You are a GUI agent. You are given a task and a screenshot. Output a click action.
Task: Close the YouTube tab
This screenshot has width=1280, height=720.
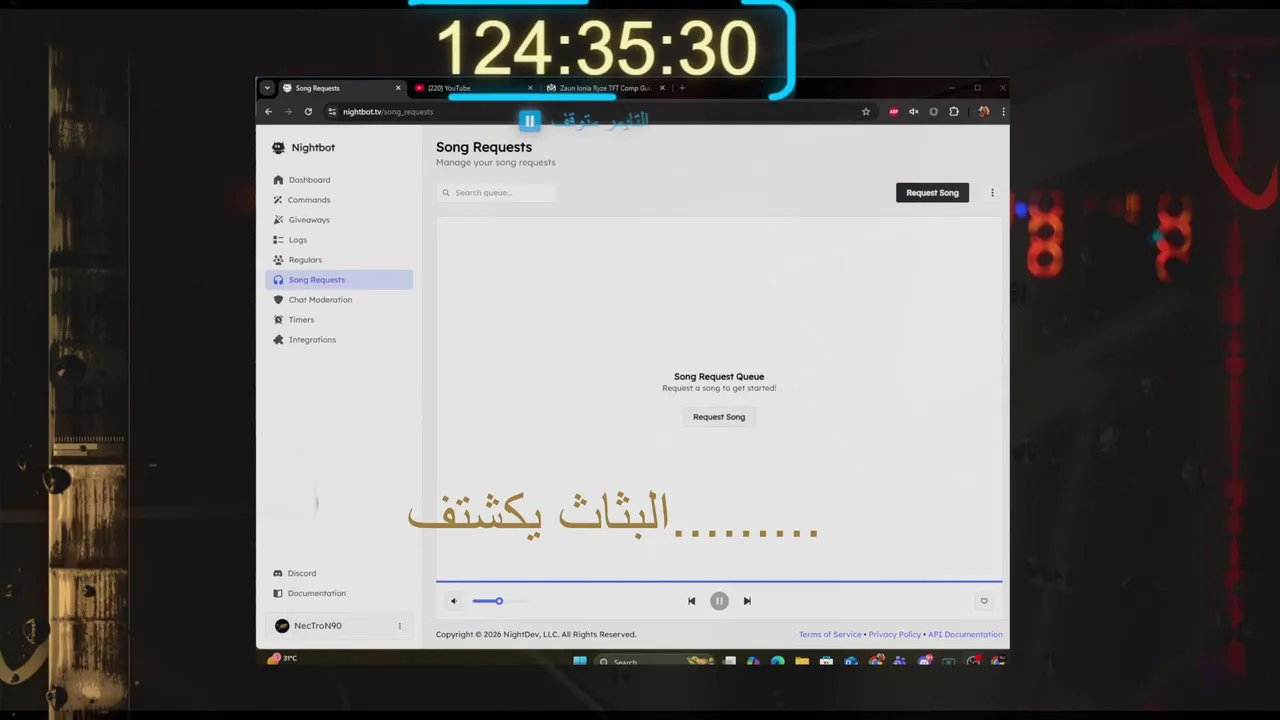(x=530, y=88)
